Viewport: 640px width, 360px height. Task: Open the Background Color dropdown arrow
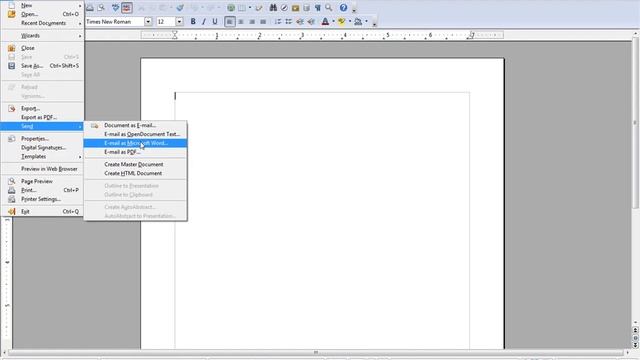point(366,22)
